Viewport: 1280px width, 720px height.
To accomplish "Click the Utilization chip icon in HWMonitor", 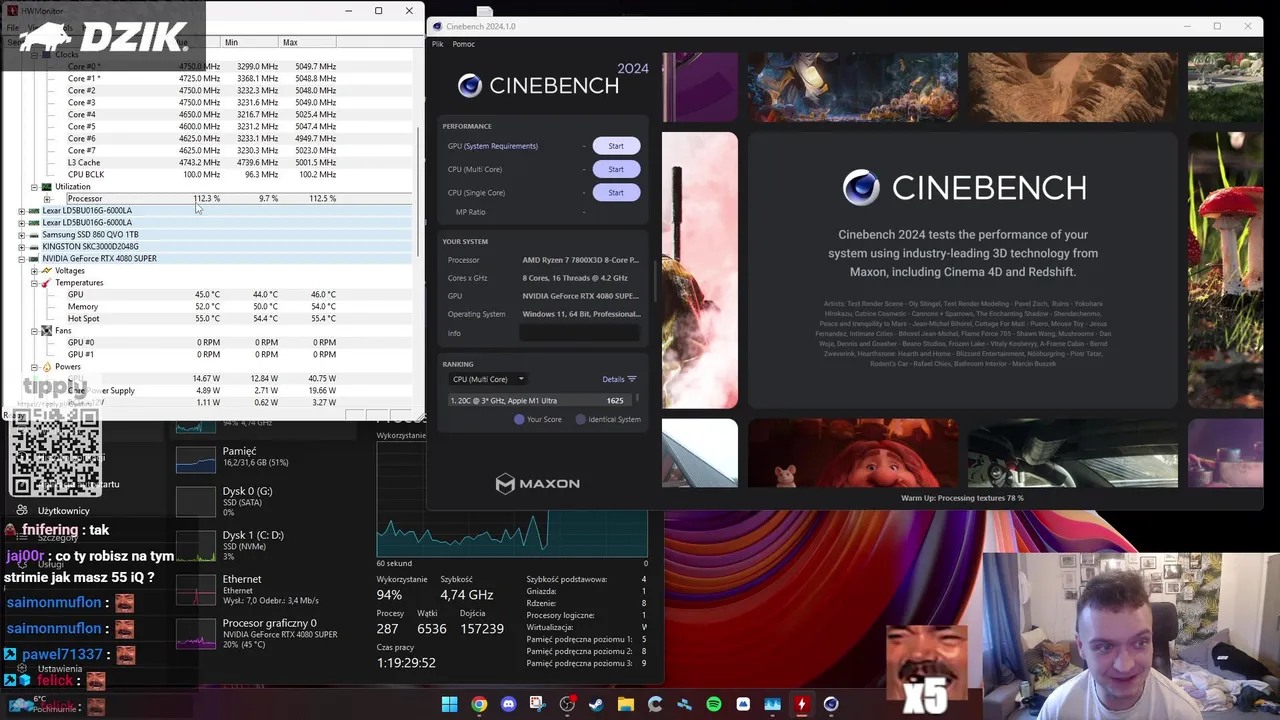I will [46, 187].
